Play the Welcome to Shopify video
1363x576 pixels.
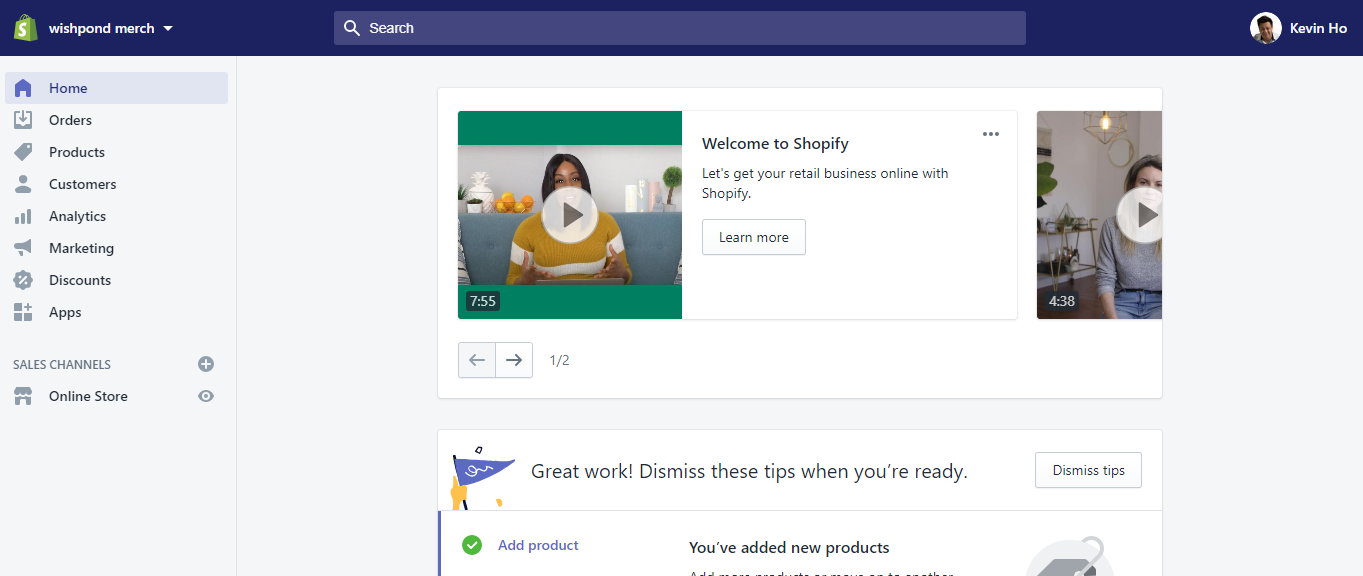click(570, 215)
